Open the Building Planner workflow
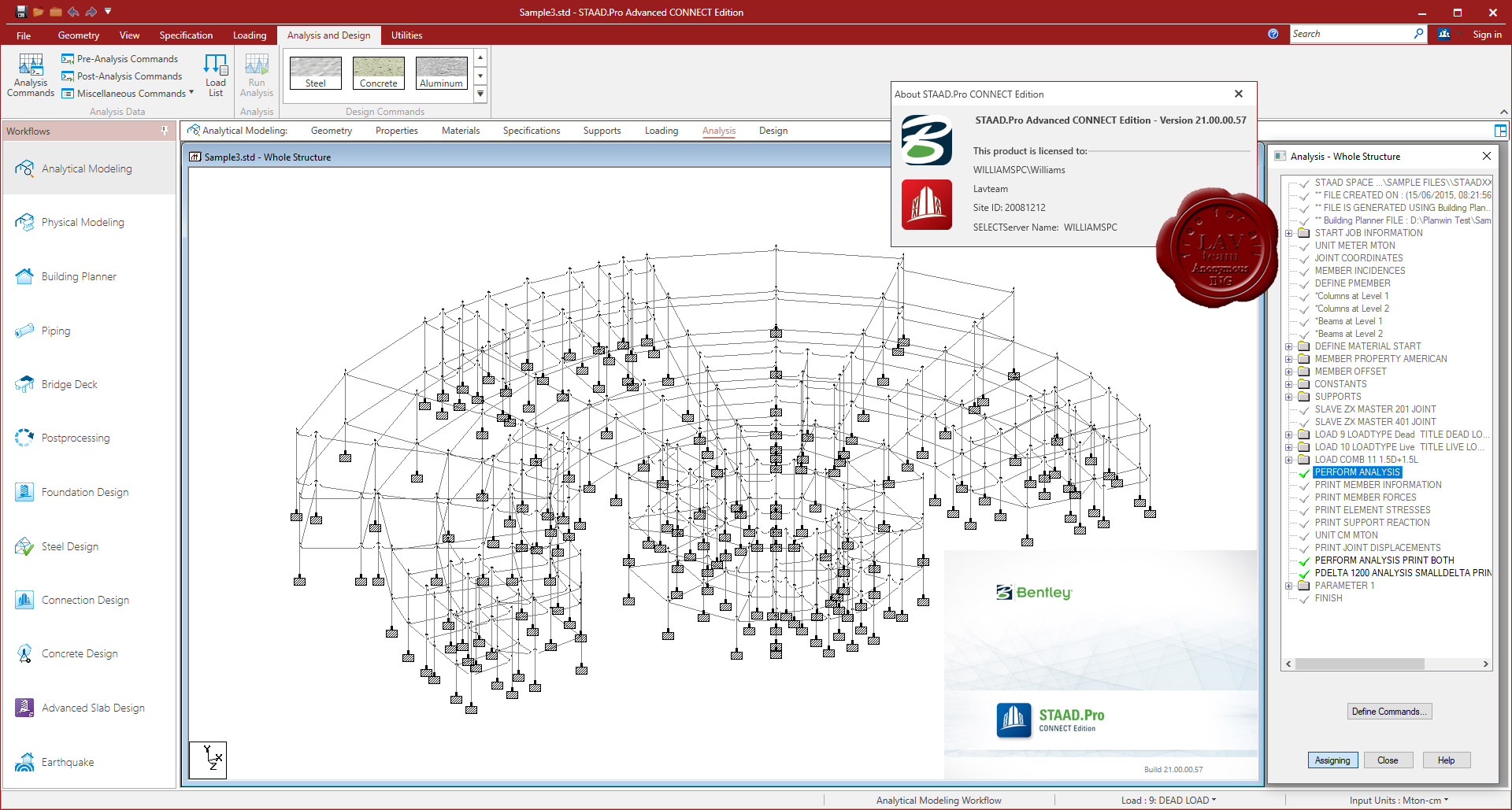Screen dimensions: 1512x810 (88, 276)
